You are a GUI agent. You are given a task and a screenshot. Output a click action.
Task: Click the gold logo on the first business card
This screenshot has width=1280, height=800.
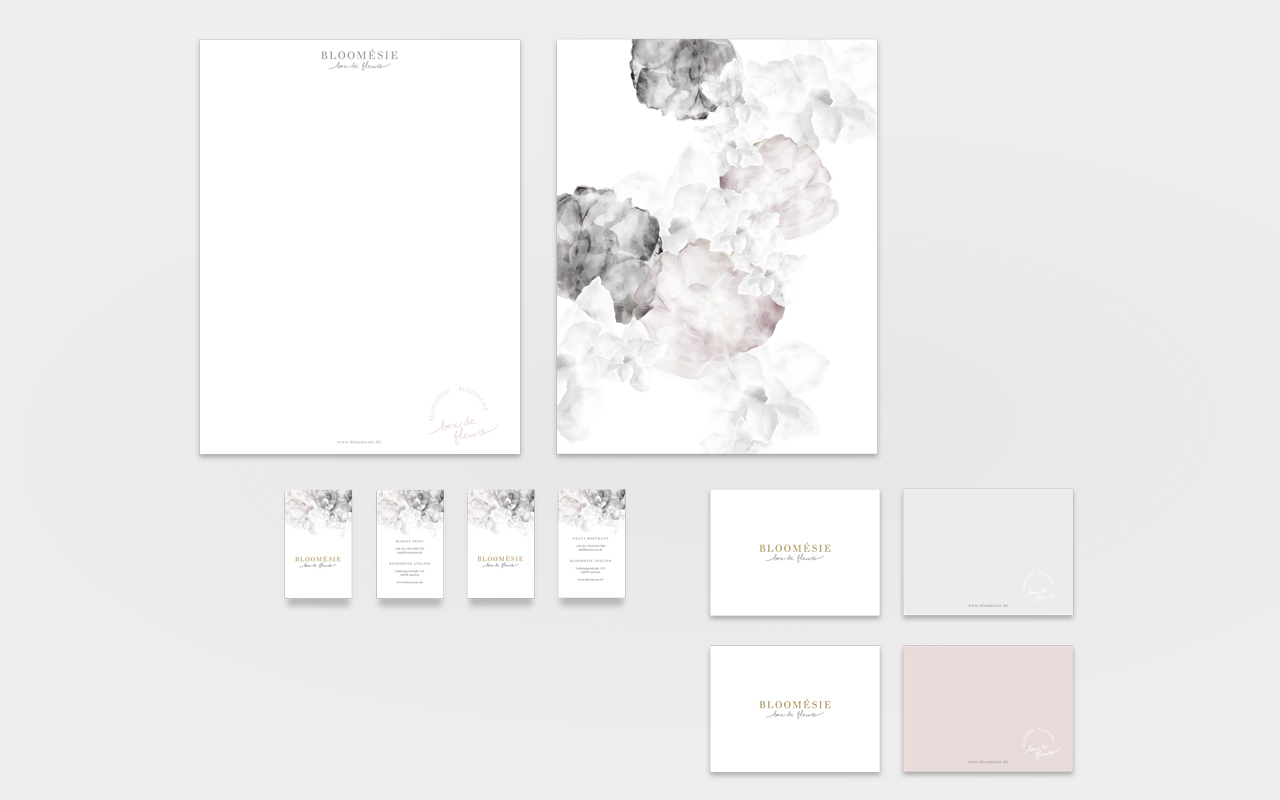[x=318, y=562]
